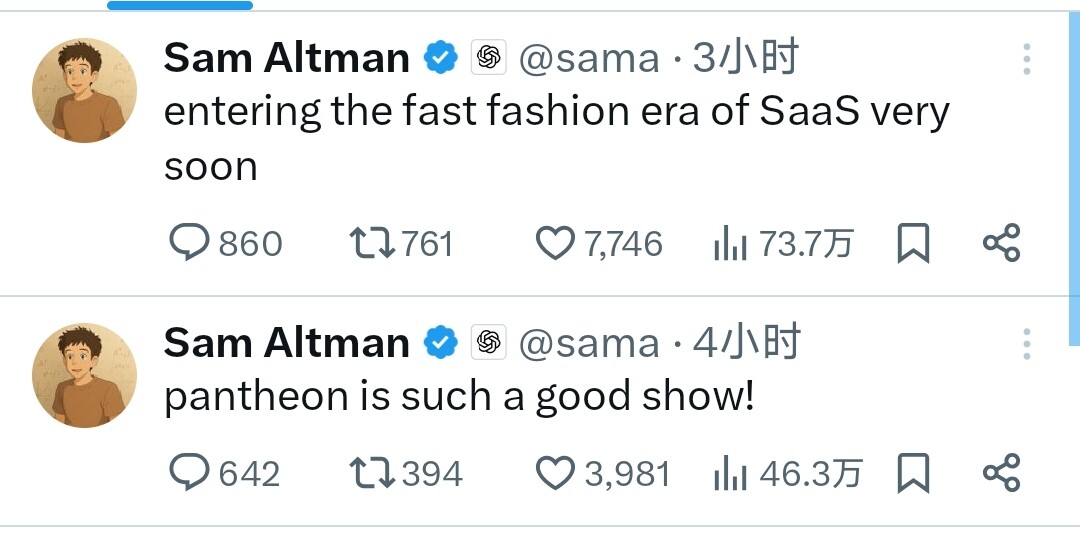Open replies on the SaaS fast fashion tweet

coord(226,243)
